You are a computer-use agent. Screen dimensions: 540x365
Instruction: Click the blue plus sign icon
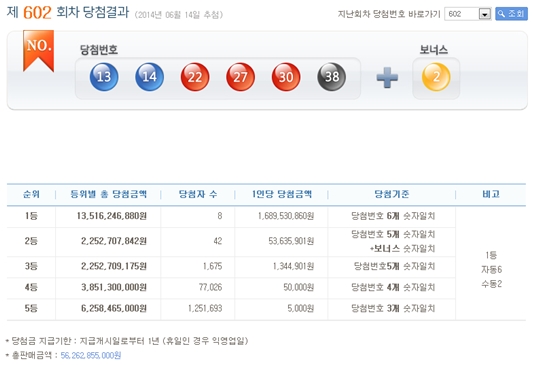tap(387, 77)
